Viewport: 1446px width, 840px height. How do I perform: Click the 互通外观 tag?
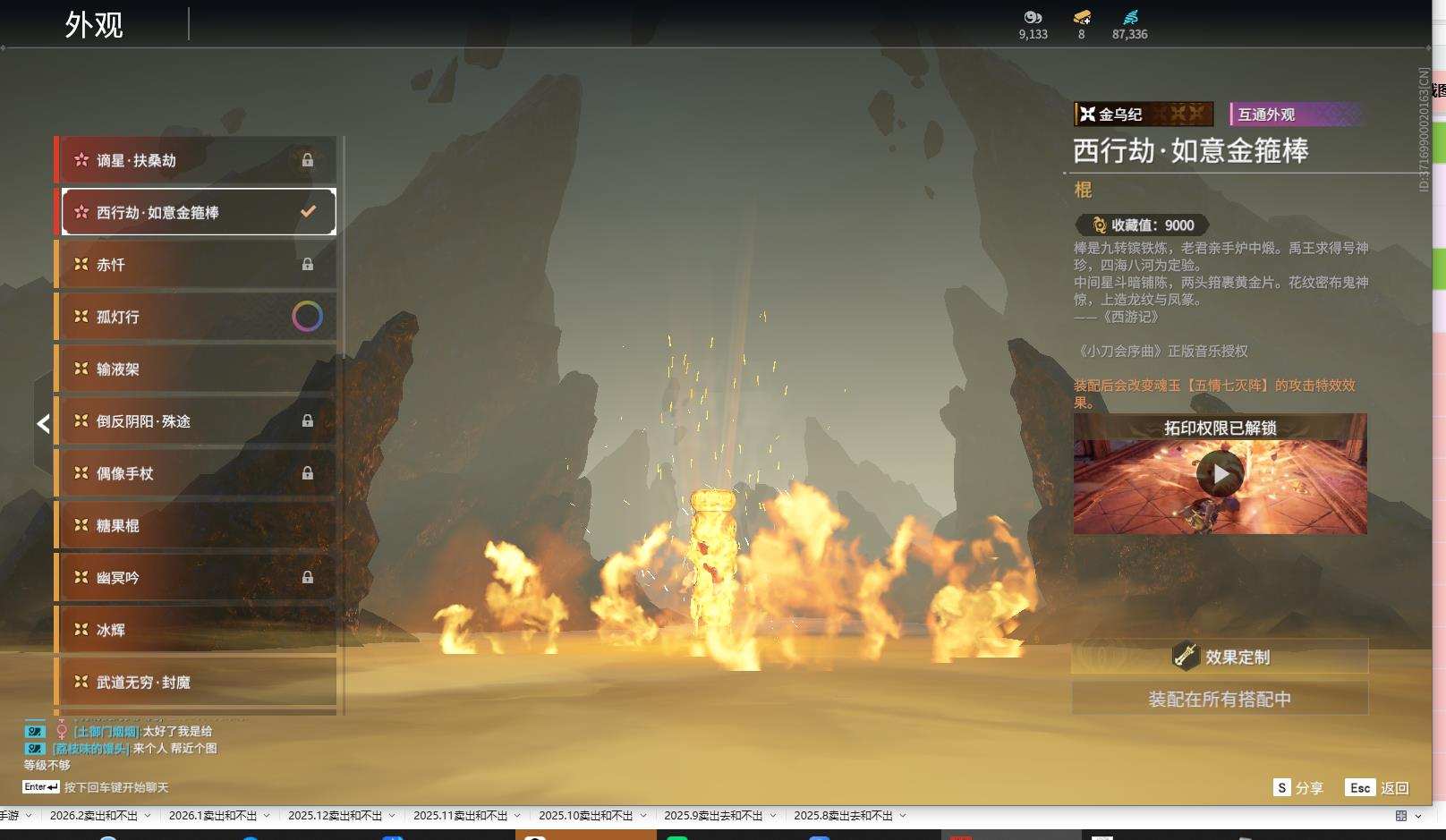(x=1297, y=114)
